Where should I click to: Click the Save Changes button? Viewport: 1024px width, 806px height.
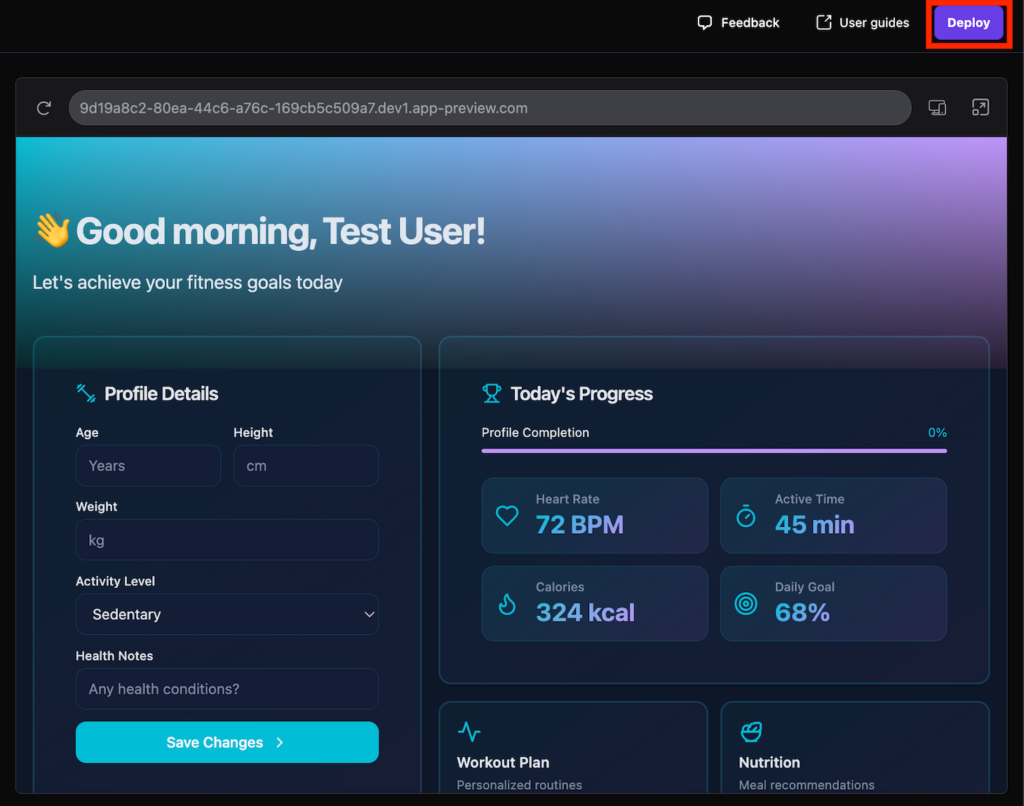(227, 743)
